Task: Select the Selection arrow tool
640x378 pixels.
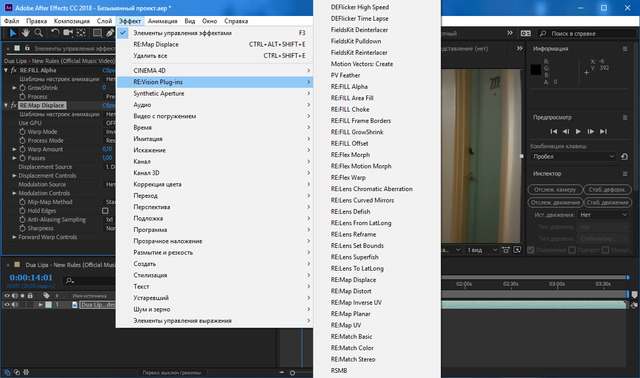Action: [13, 33]
